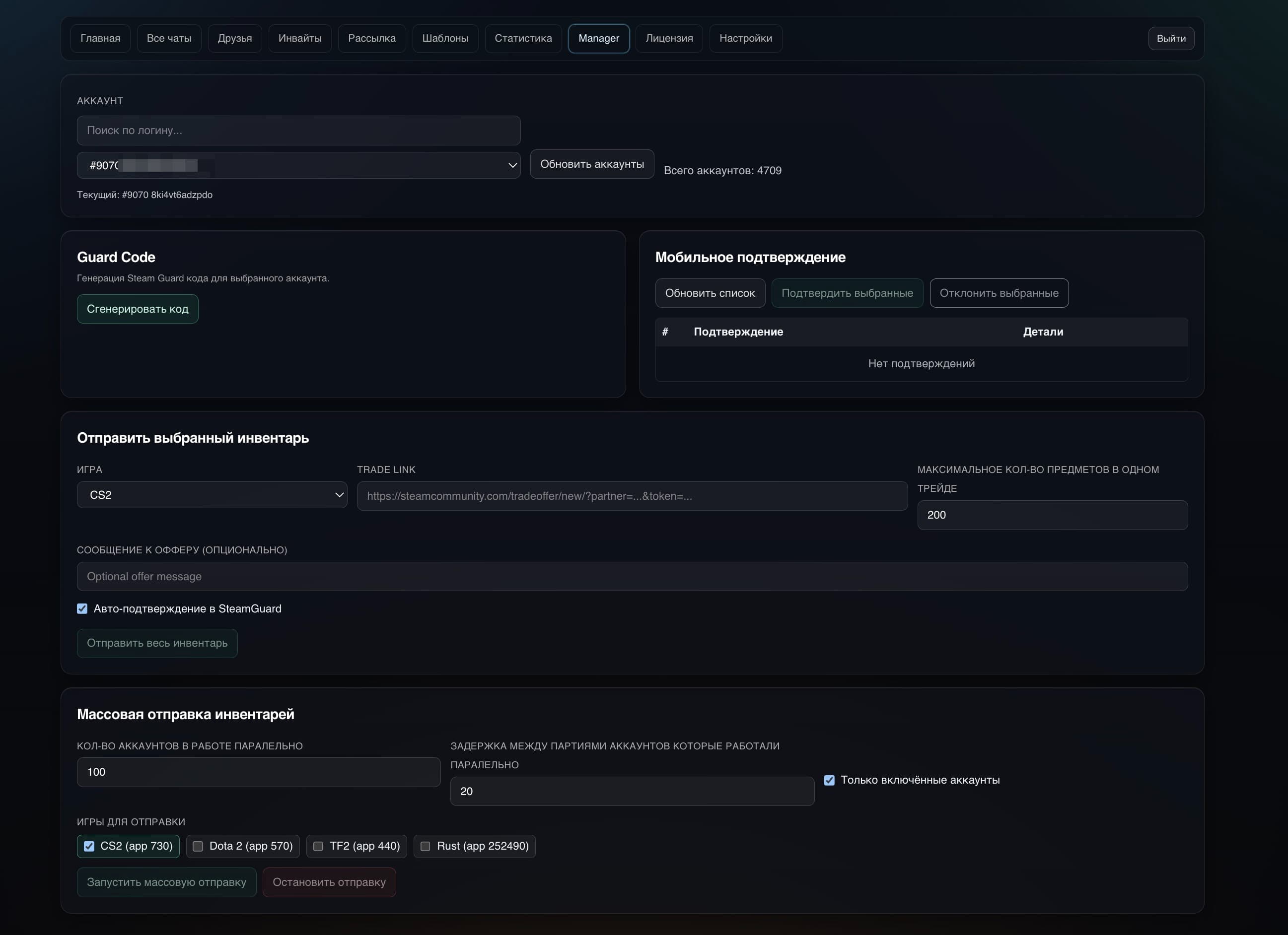Focus the Trade Link input field

[632, 496]
